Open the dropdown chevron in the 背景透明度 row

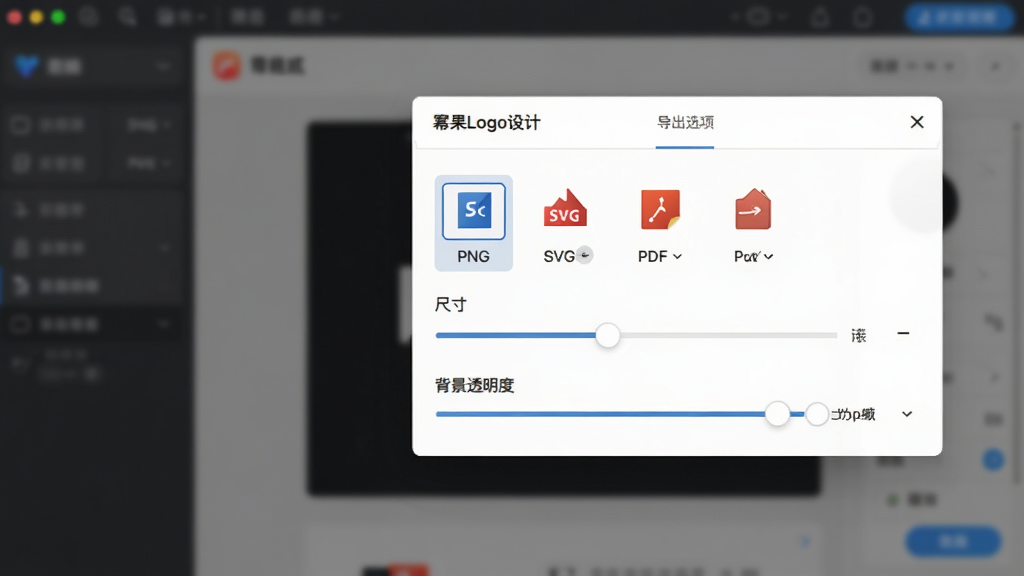point(907,414)
